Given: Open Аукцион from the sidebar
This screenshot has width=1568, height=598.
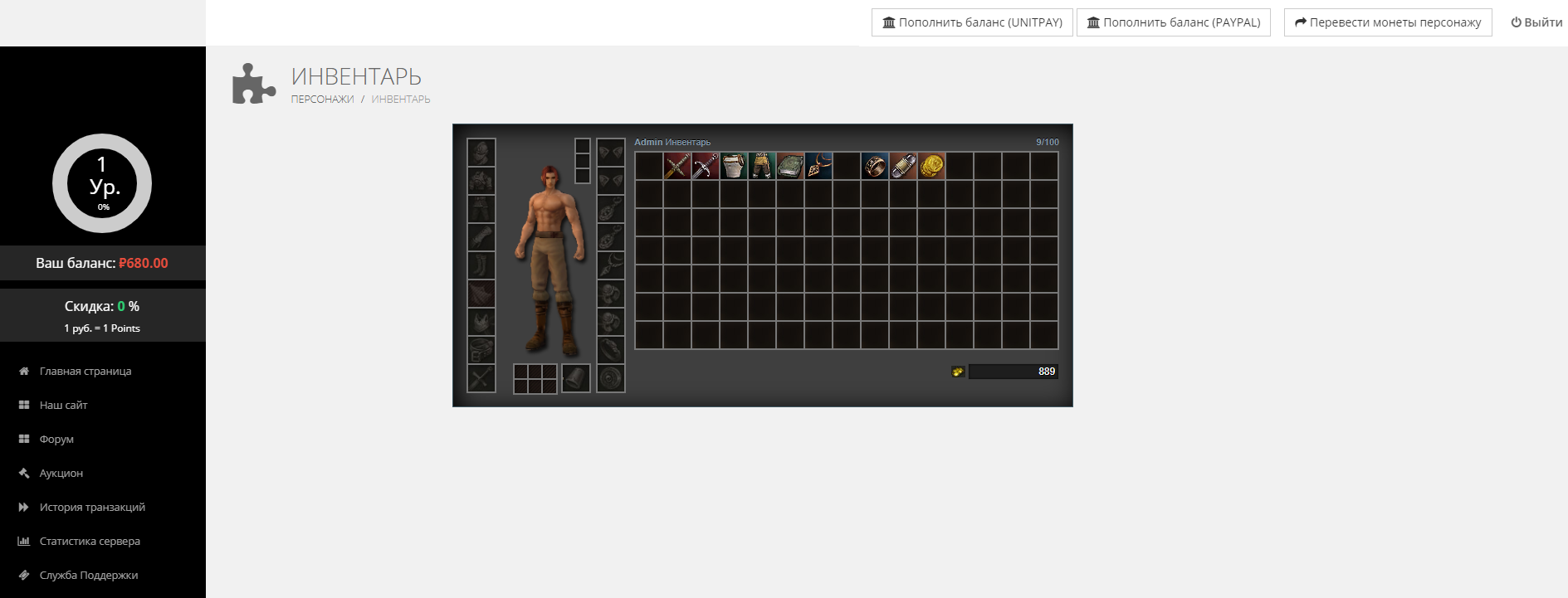Looking at the screenshot, I should click(61, 474).
